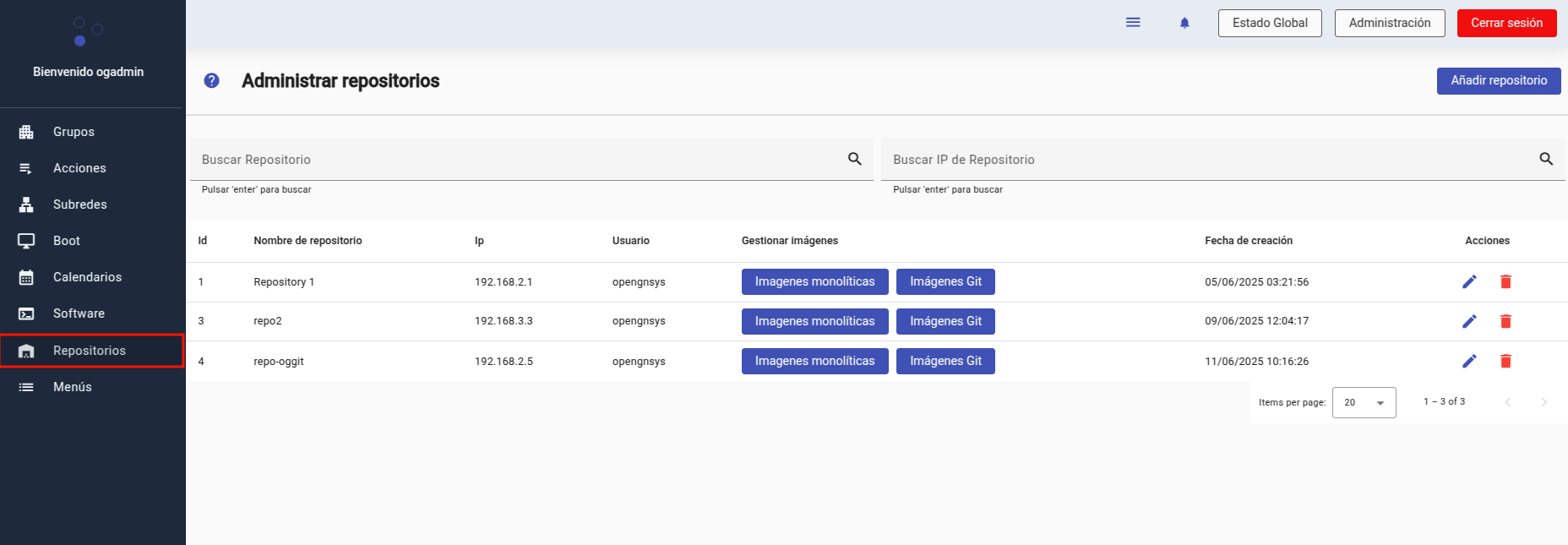Click search magnifier in Buscar Repositorio field

[x=854, y=159]
